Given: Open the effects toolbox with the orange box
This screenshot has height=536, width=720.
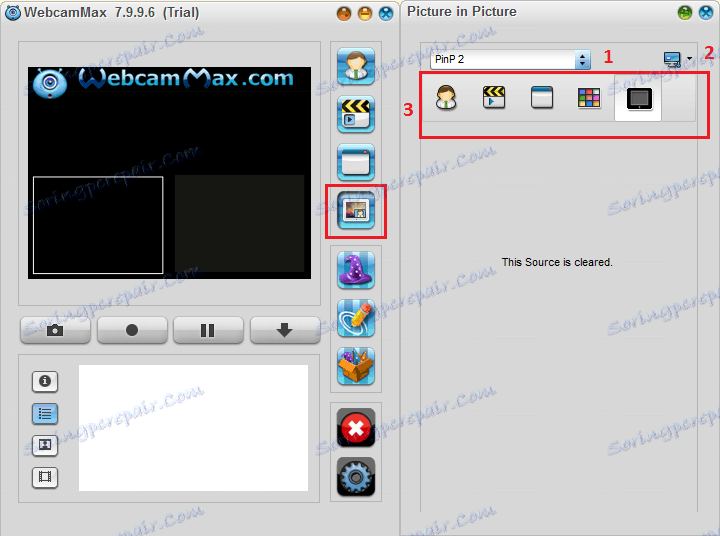Looking at the screenshot, I should [356, 366].
